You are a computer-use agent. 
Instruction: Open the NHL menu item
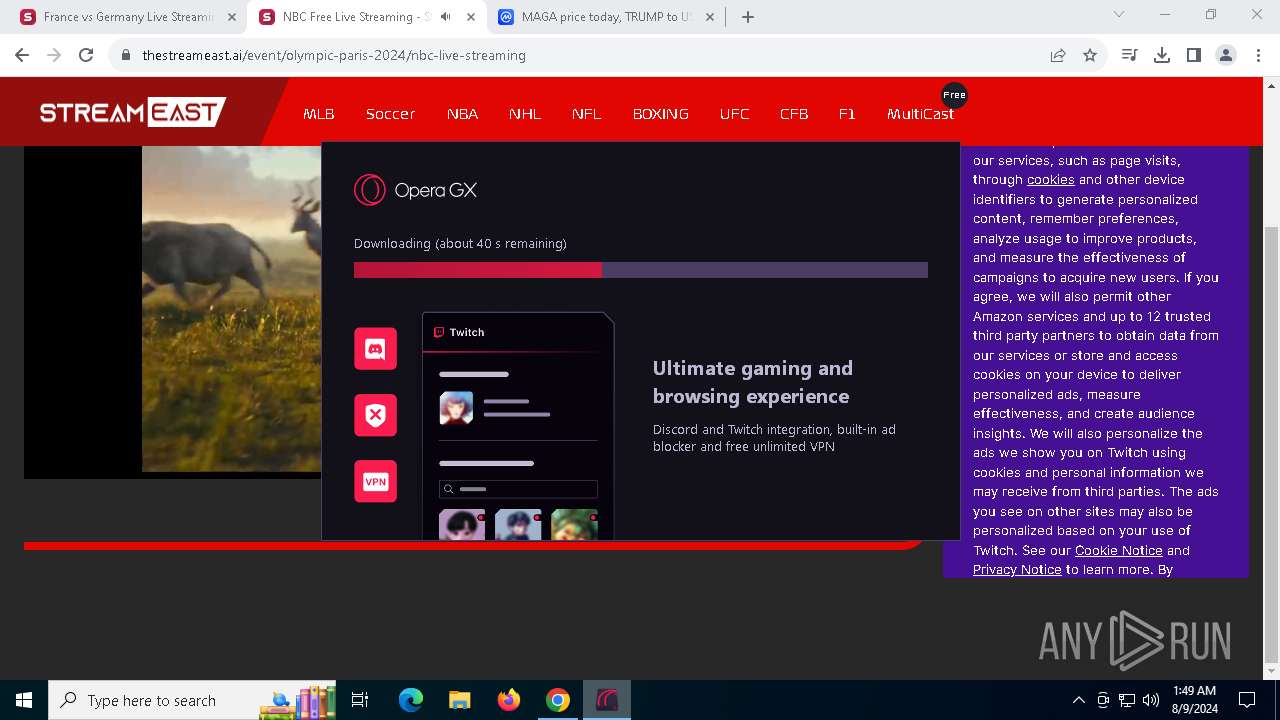pos(525,114)
